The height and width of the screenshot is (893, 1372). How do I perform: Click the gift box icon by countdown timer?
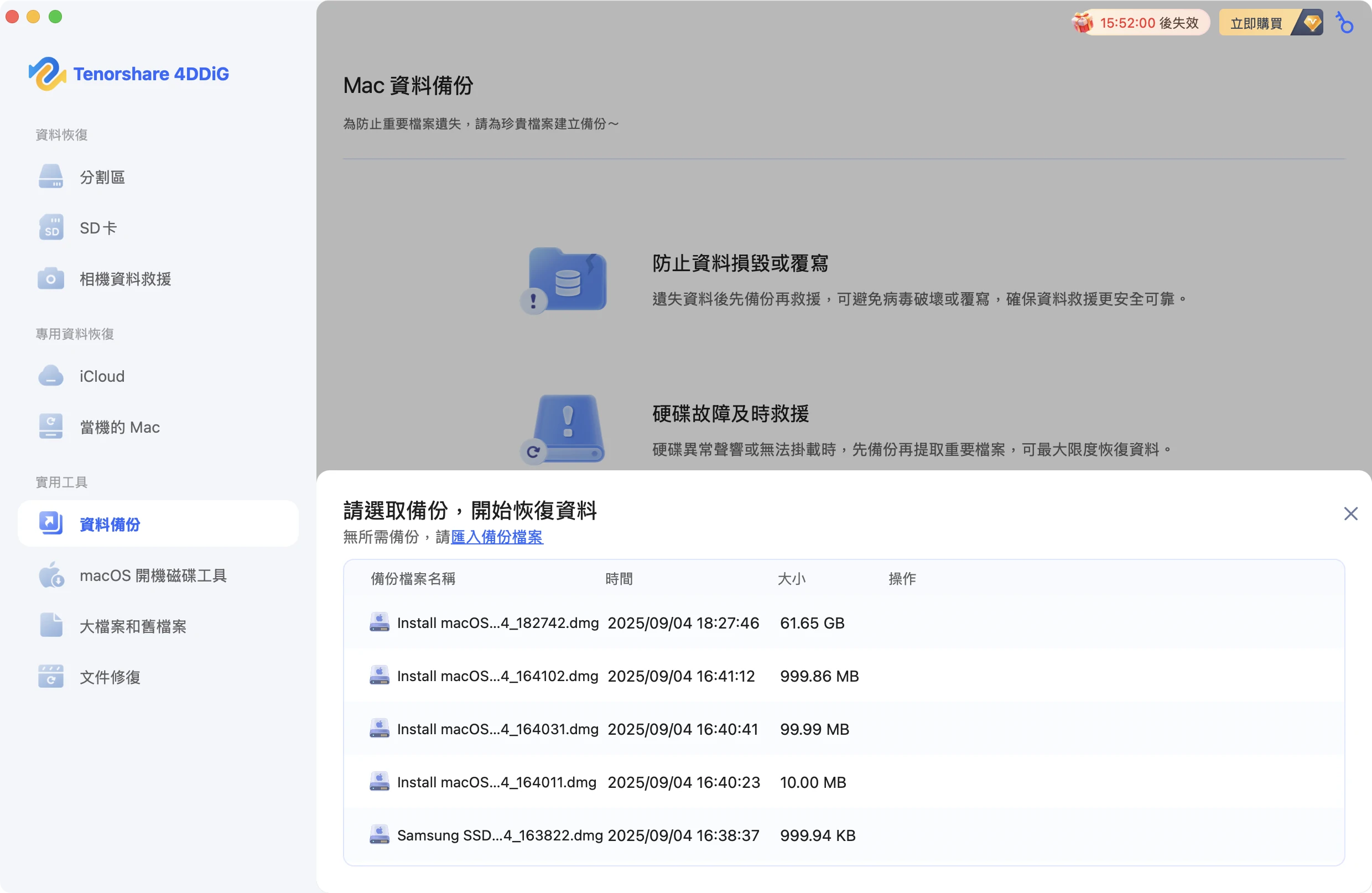coord(1082,23)
